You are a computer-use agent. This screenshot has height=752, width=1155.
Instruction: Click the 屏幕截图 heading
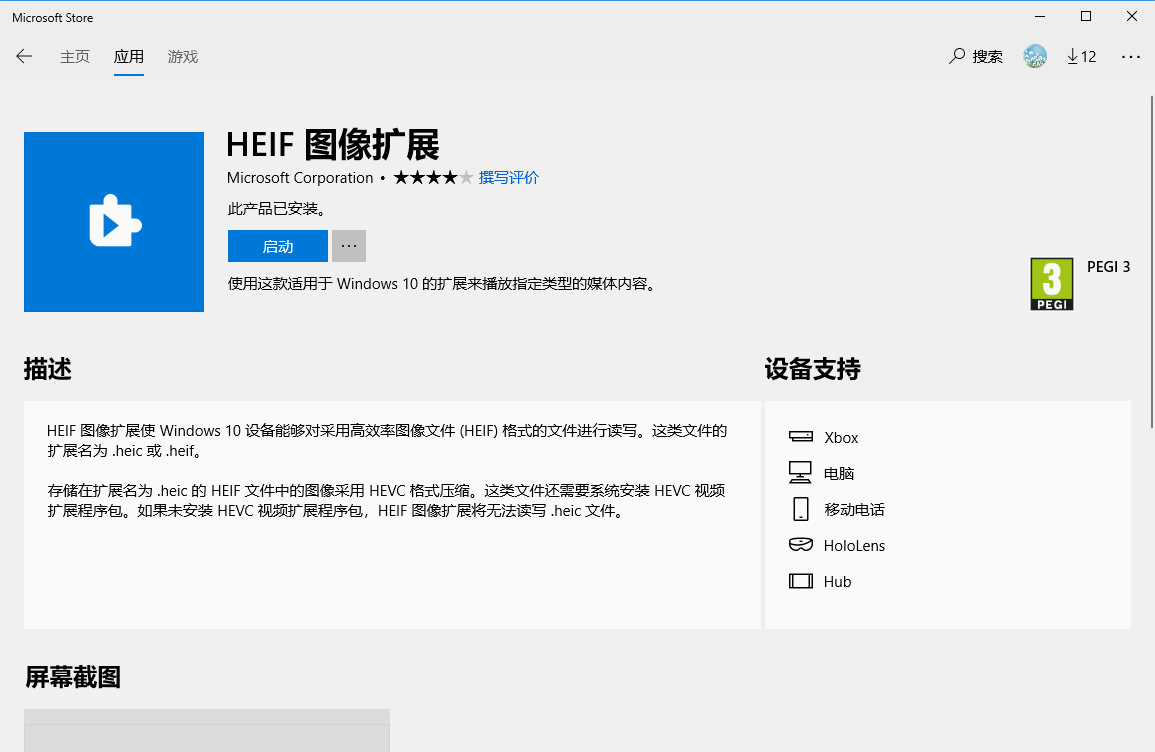coord(73,677)
